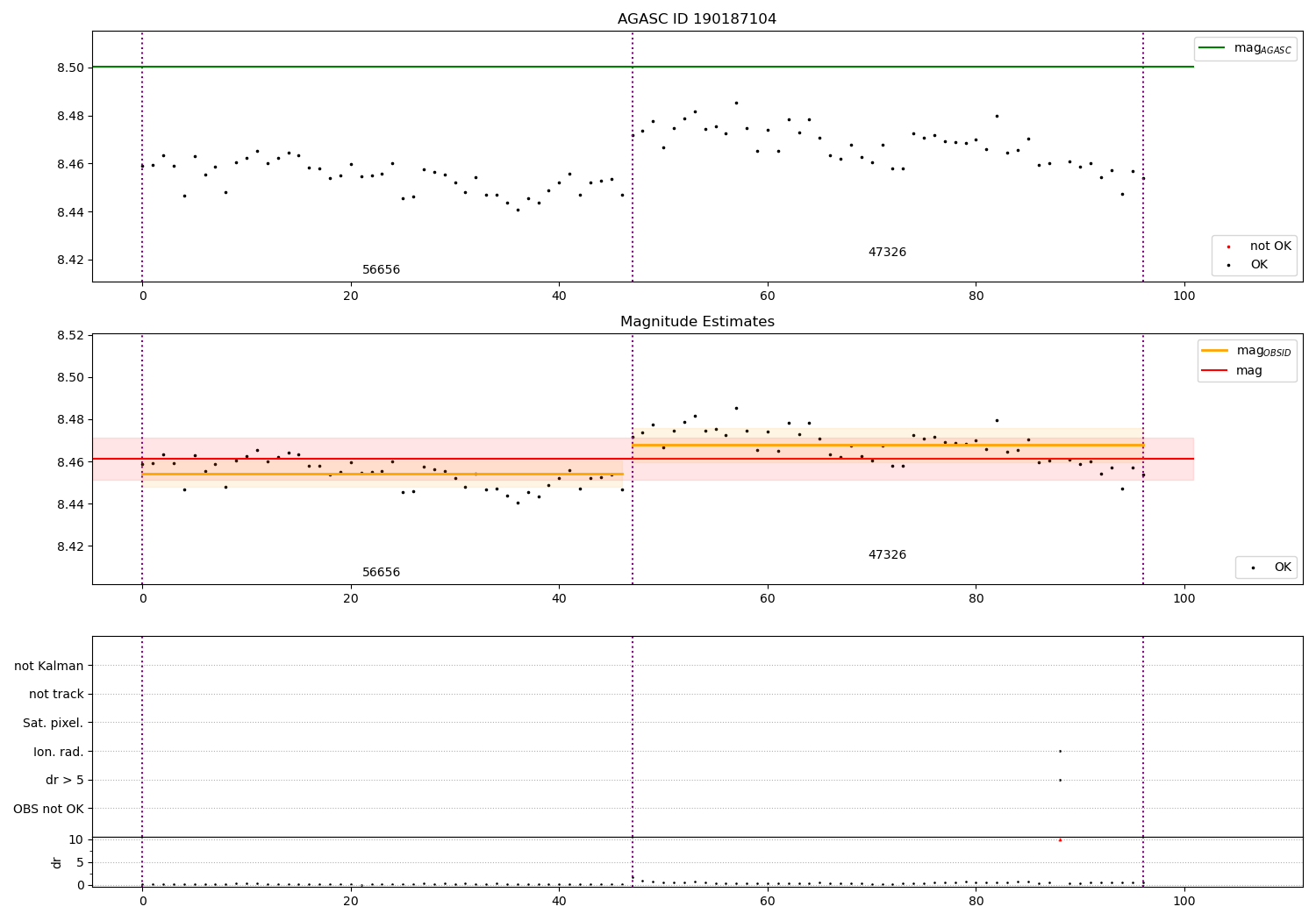Click the 'Sat. pixel.' axis label
The image size is (1316, 921).
pyautogui.click(x=54, y=723)
